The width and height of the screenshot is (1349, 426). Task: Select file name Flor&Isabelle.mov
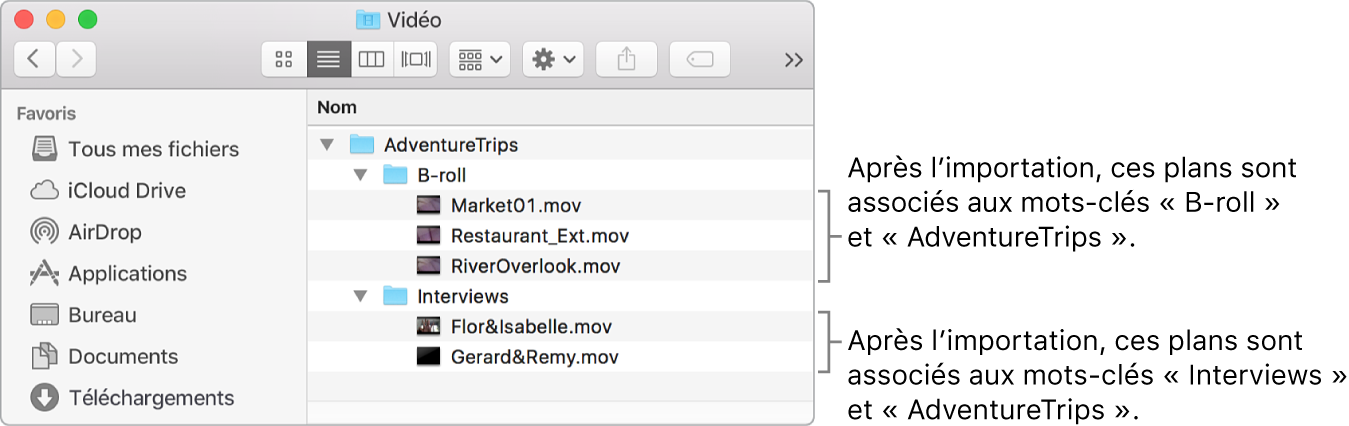531,327
